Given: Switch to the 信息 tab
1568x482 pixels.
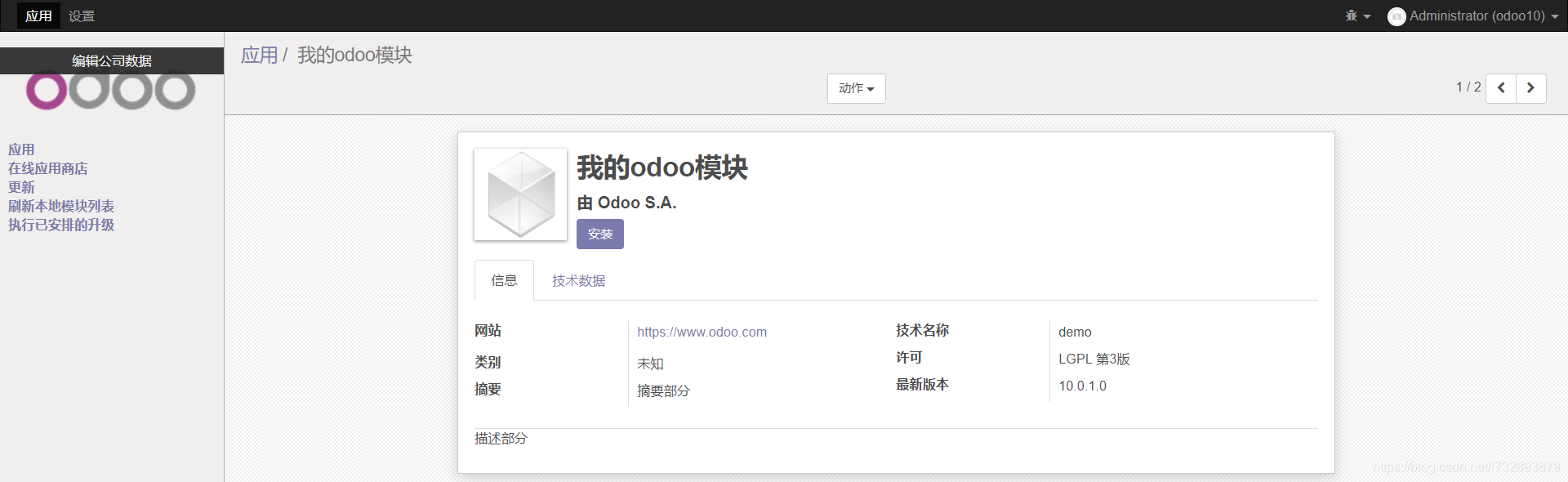Looking at the screenshot, I should coord(504,280).
